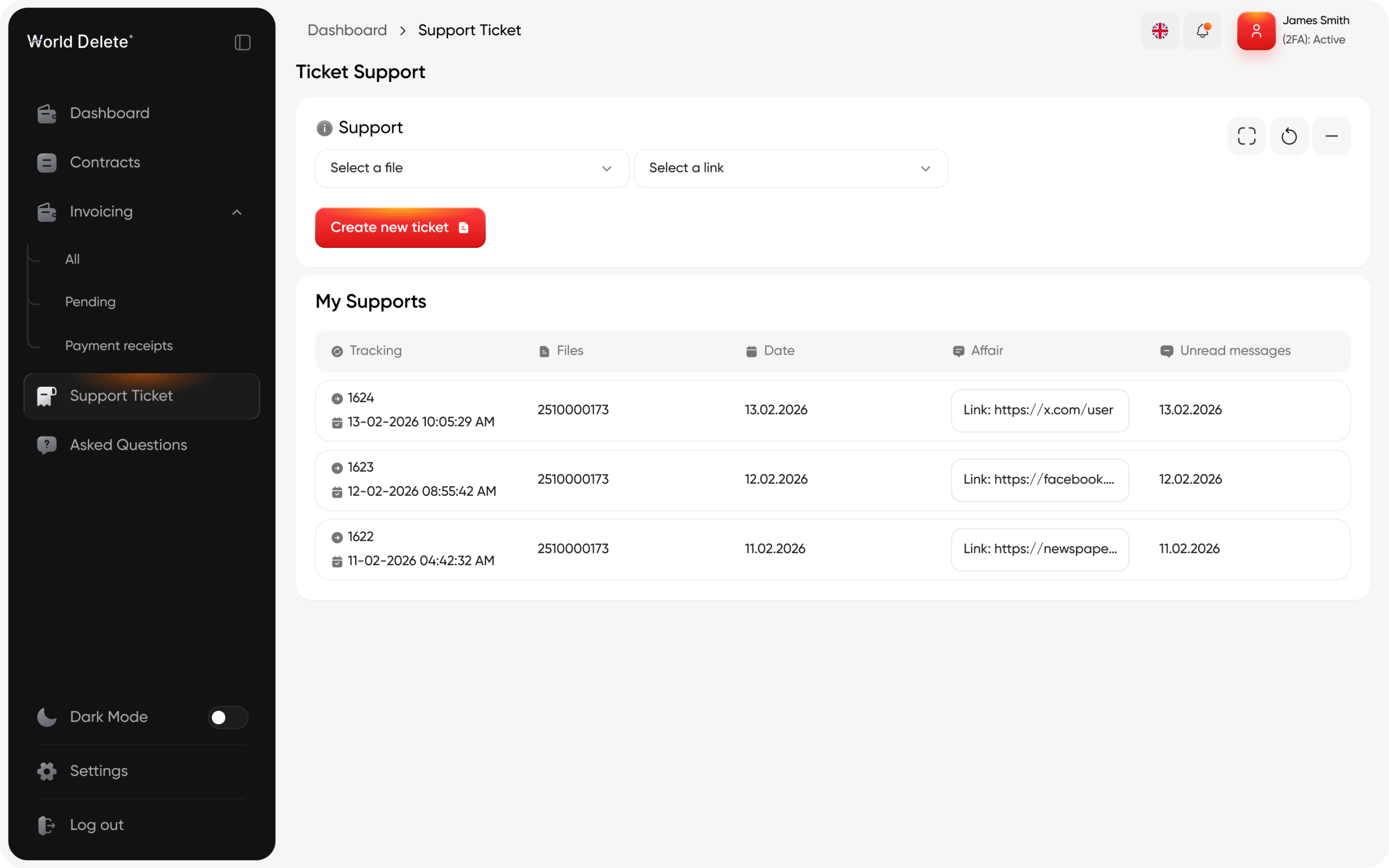Refresh the Support card

click(x=1289, y=136)
